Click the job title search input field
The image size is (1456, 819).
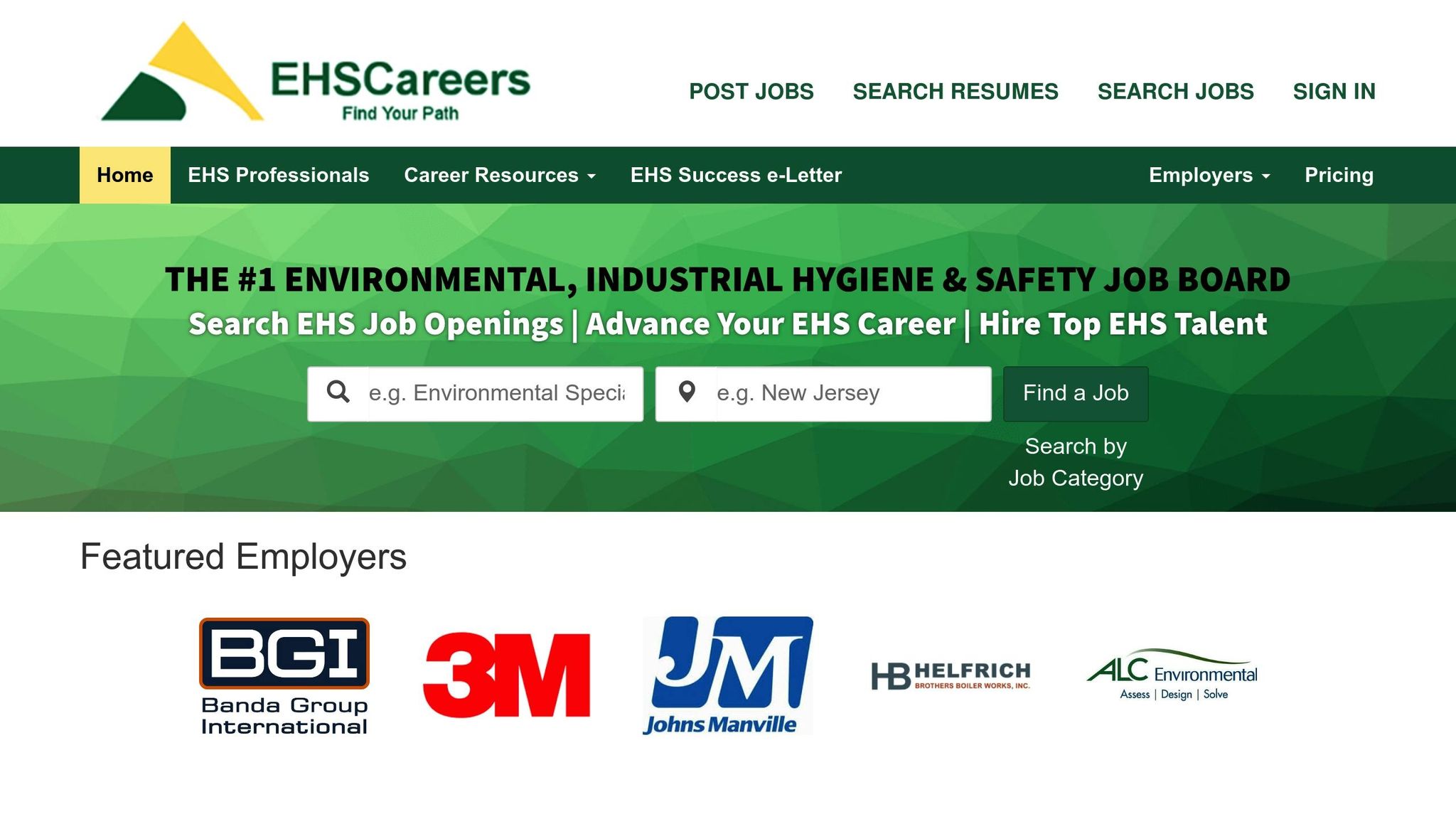[x=498, y=392]
